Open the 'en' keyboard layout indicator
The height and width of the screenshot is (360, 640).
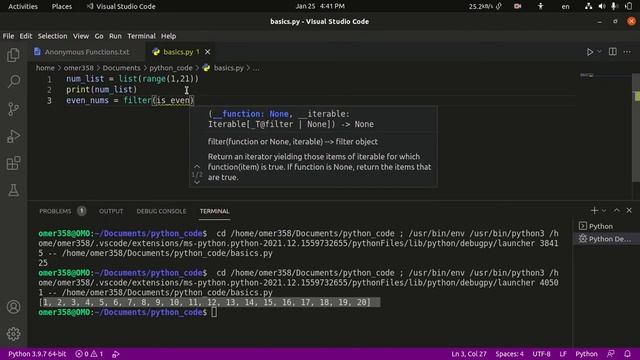565,6
